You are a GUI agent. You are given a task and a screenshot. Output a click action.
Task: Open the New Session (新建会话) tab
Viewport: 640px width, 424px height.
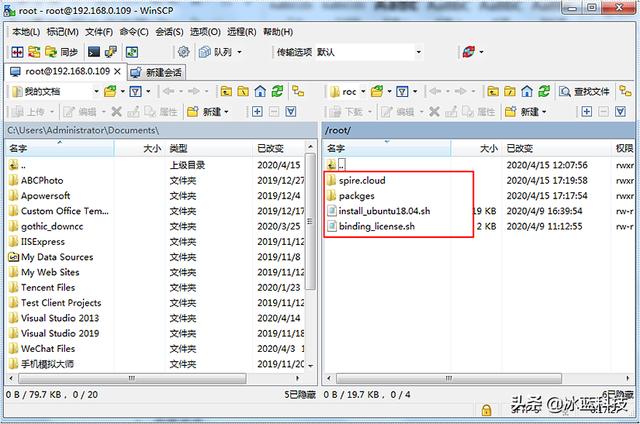[x=157, y=73]
